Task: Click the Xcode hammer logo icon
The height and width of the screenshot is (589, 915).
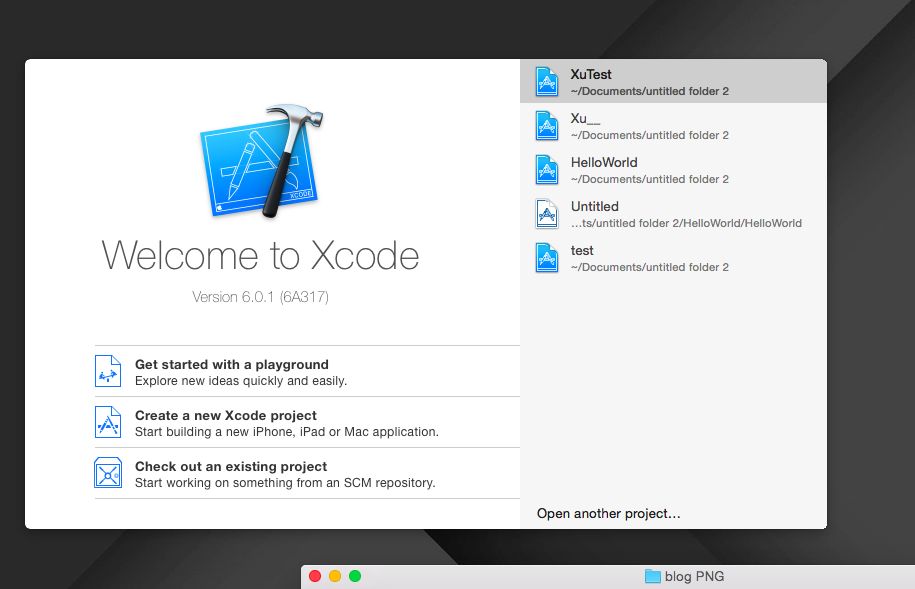Action: 261,161
